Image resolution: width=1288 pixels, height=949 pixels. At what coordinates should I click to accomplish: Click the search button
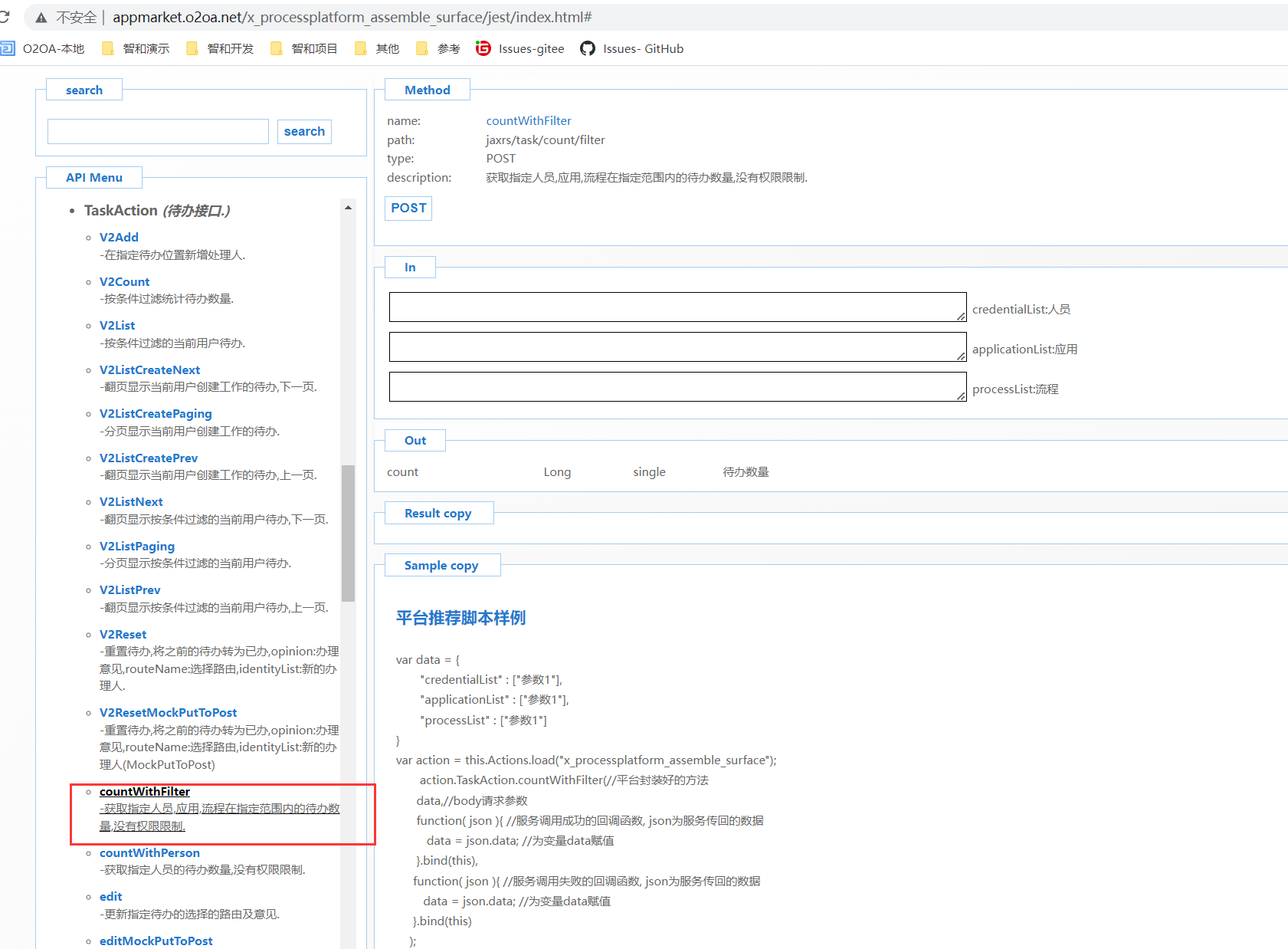click(304, 131)
